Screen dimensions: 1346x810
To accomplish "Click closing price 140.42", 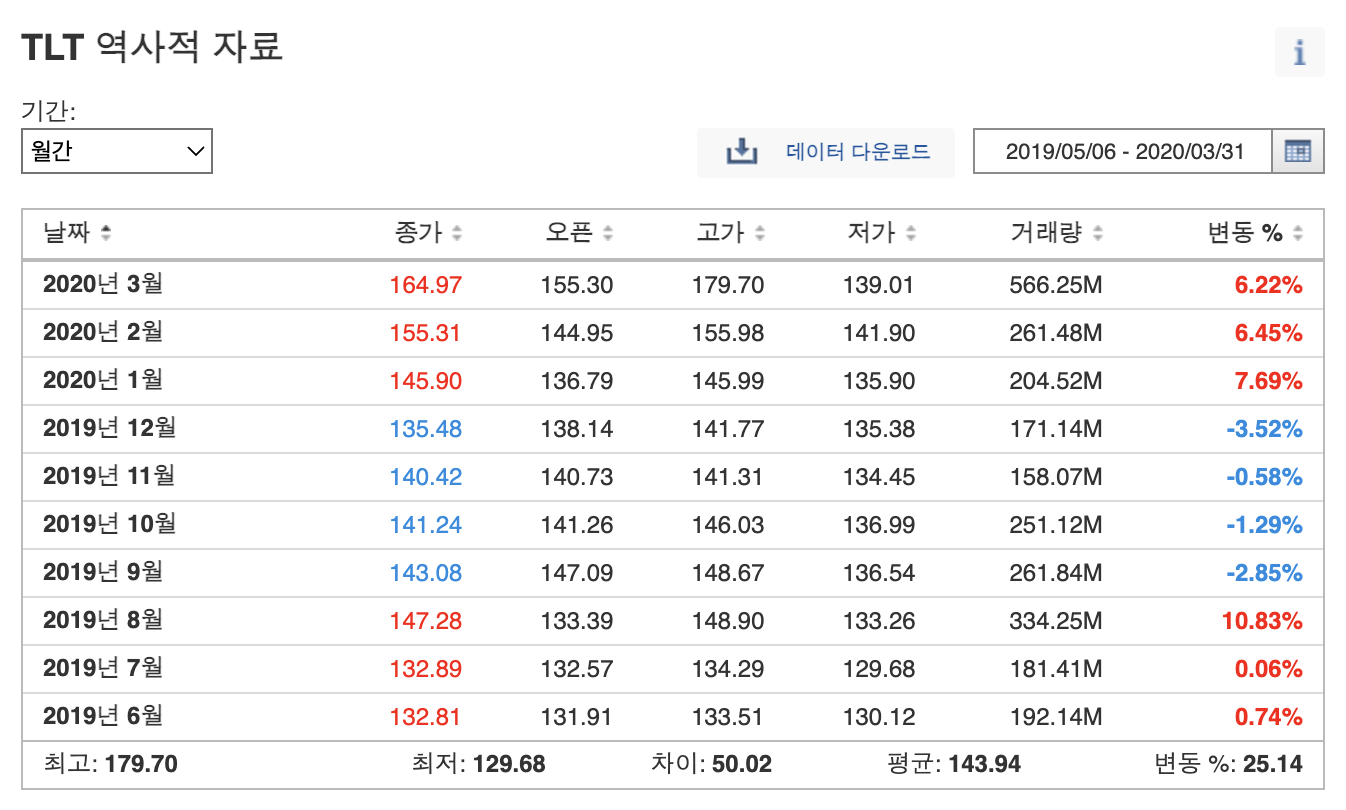I will coord(426,477).
